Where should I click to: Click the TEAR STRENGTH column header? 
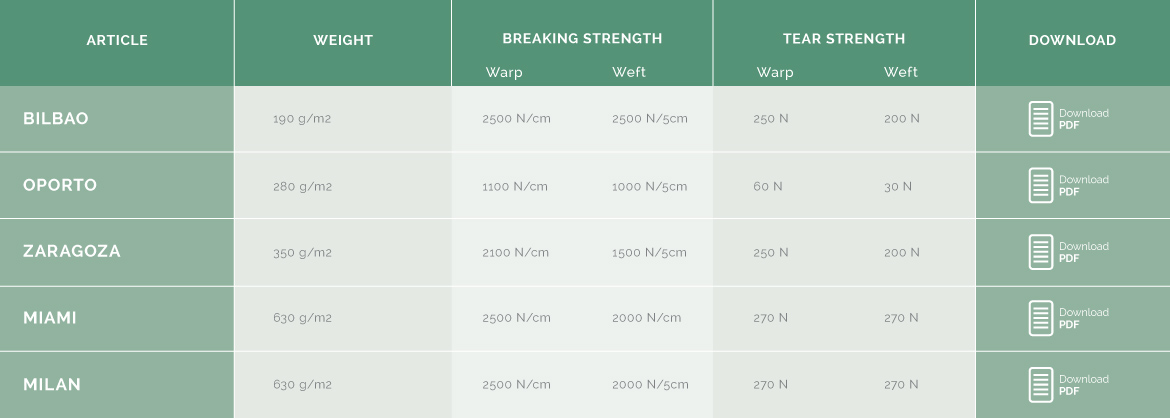(x=844, y=38)
